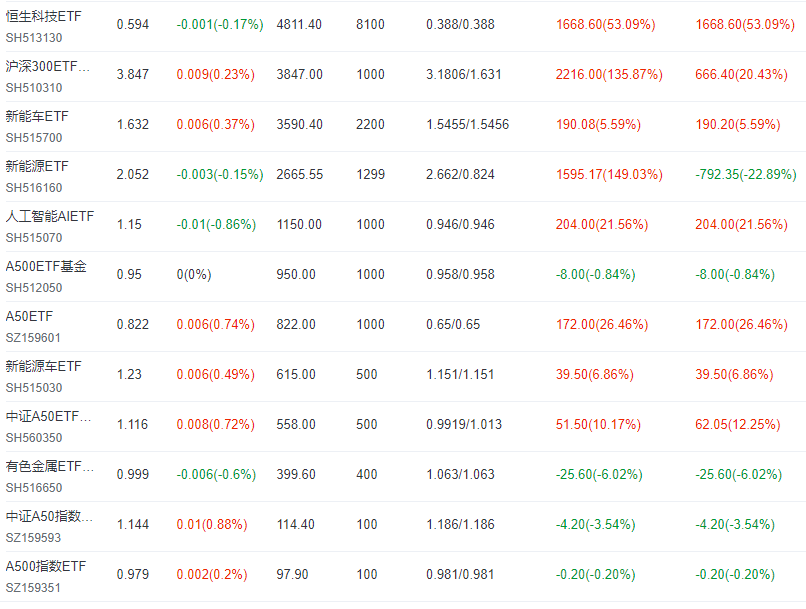Click cost value 0.388/0.388
The image size is (806, 609).
461,25
